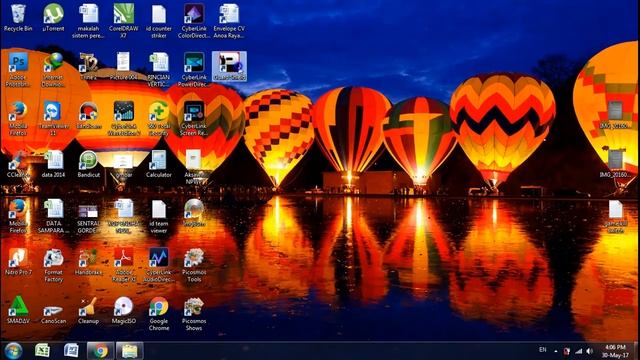Screen dimensions: 640x360
Task: Select the CyberLink WaveEditor 2 shortcut
Action: coord(123,118)
